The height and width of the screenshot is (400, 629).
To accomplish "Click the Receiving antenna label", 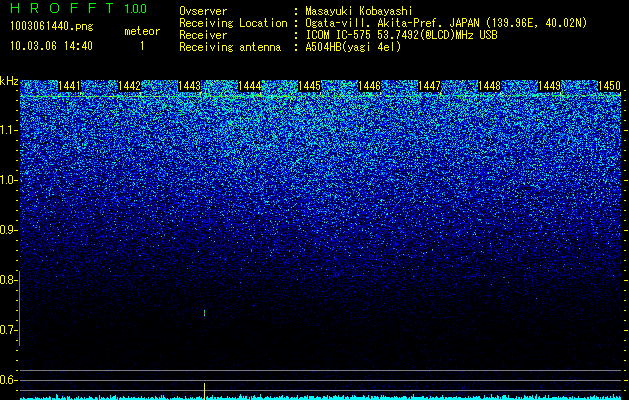I will click(230, 47).
